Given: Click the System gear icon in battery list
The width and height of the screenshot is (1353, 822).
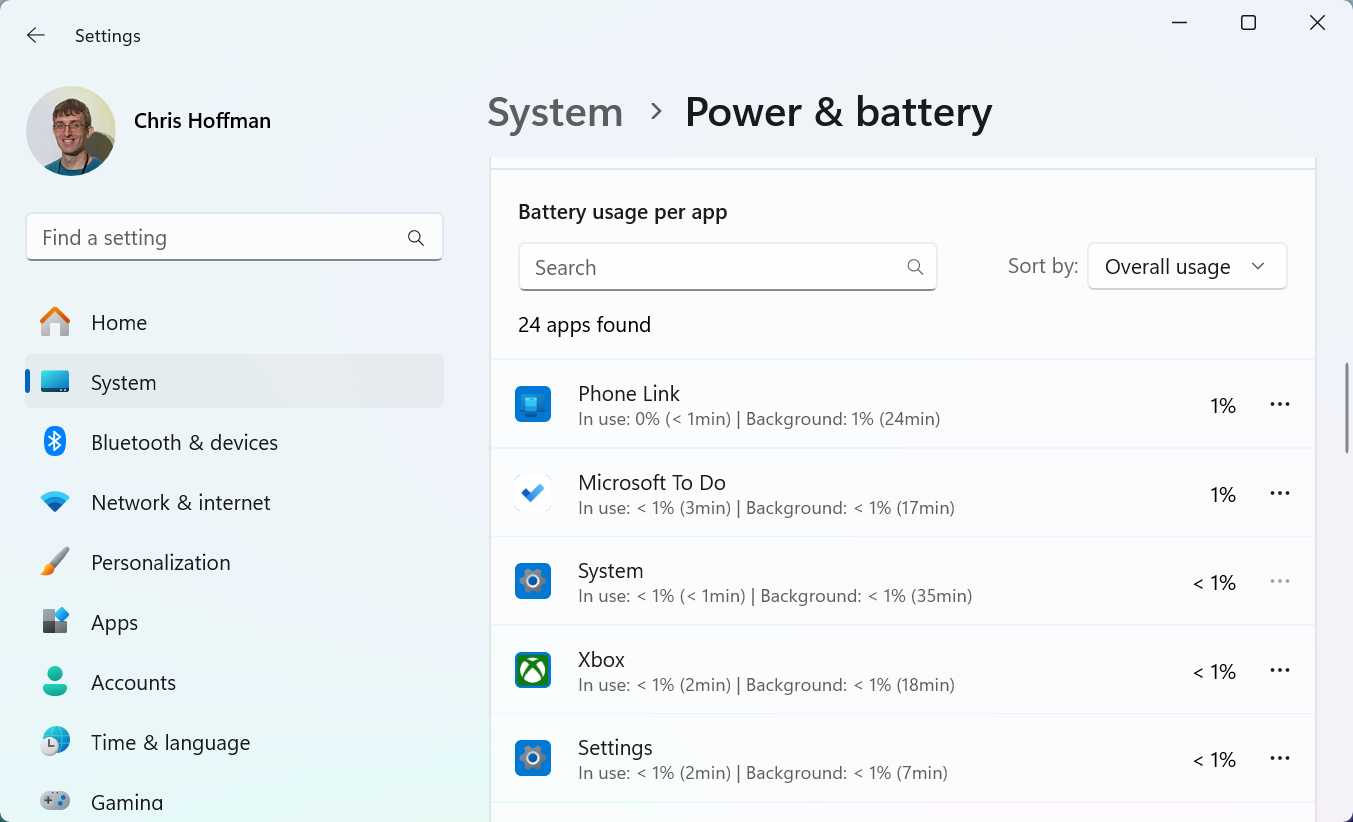Looking at the screenshot, I should pos(533,581).
